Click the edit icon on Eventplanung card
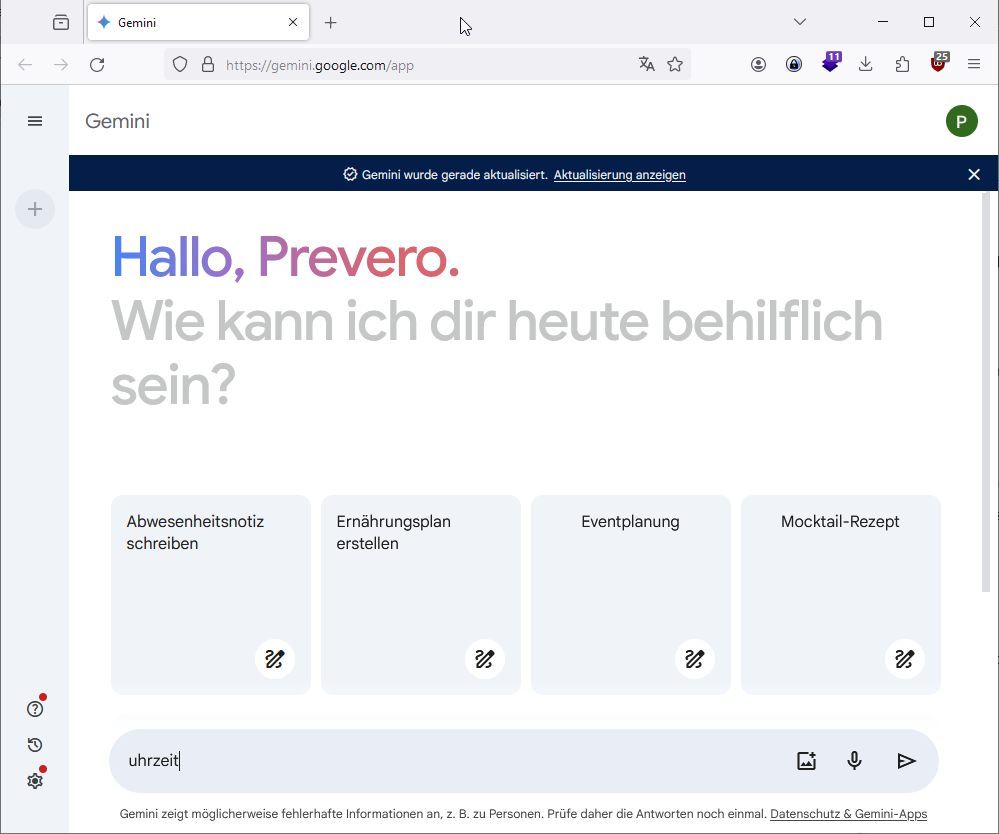This screenshot has height=834, width=999. coord(694,659)
